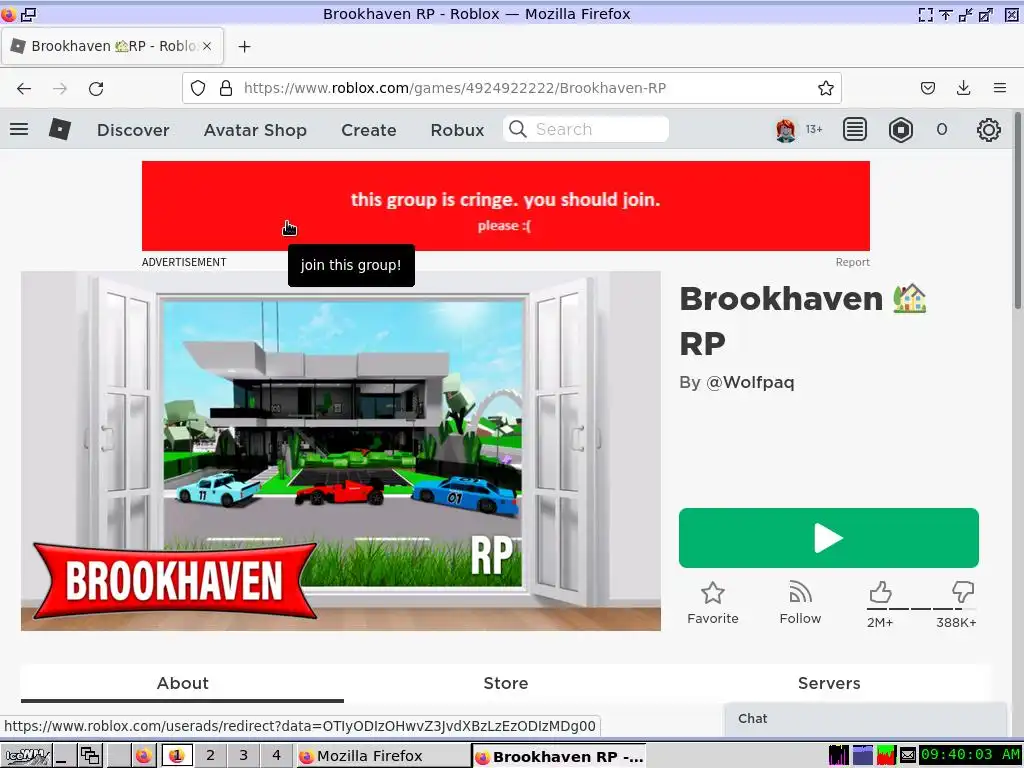Click the IceWM start menu button
The height and width of the screenshot is (768, 1024).
[x=25, y=756]
